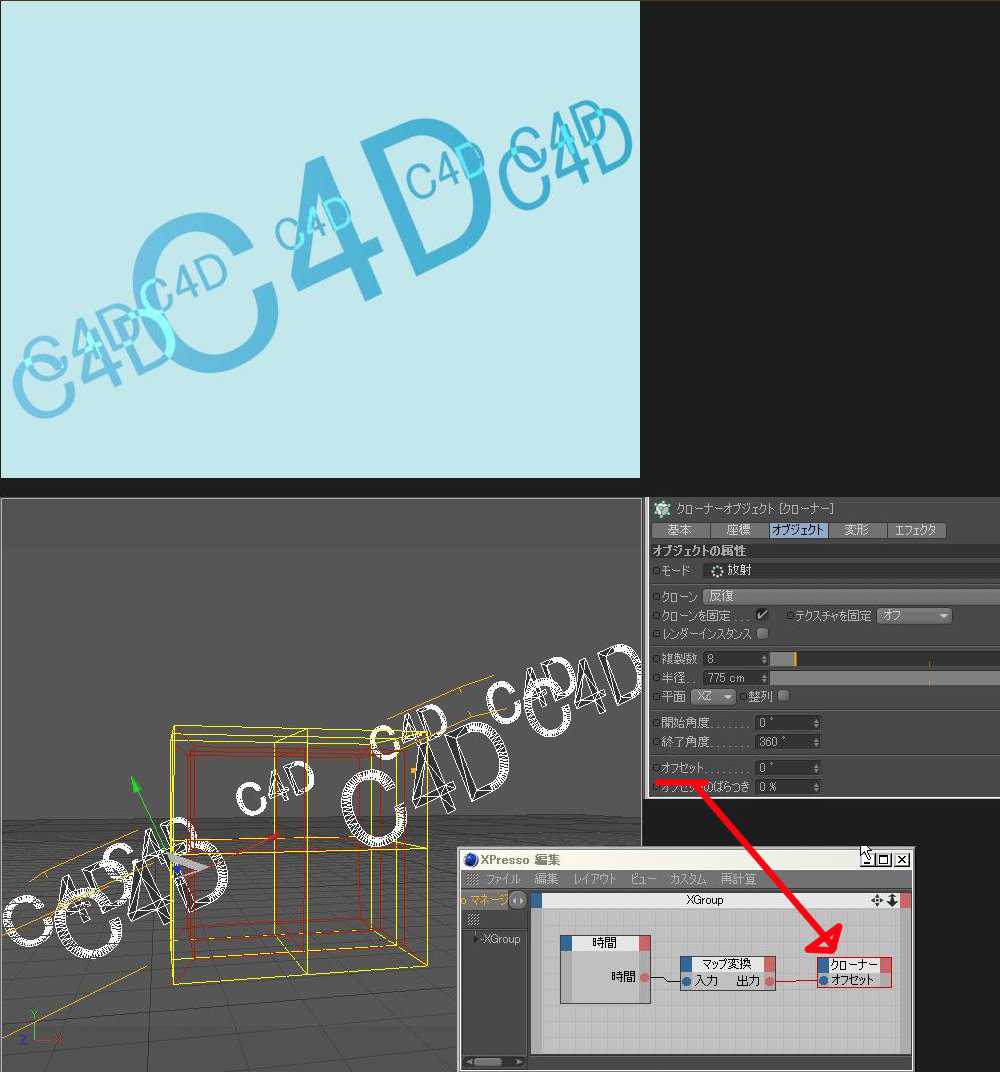The height and width of the screenshot is (1072, 1000).
Task: Toggle keyframe dot beside 半径
Action: click(656, 678)
